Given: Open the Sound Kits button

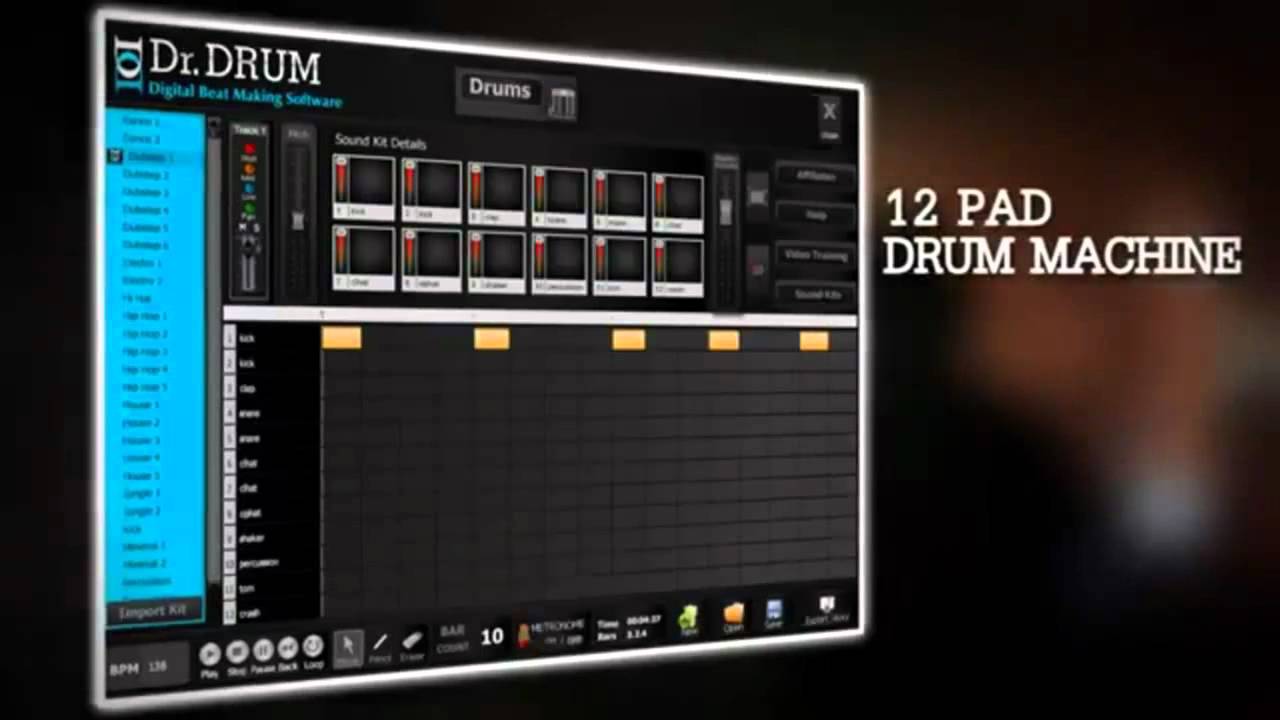Looking at the screenshot, I should (816, 295).
